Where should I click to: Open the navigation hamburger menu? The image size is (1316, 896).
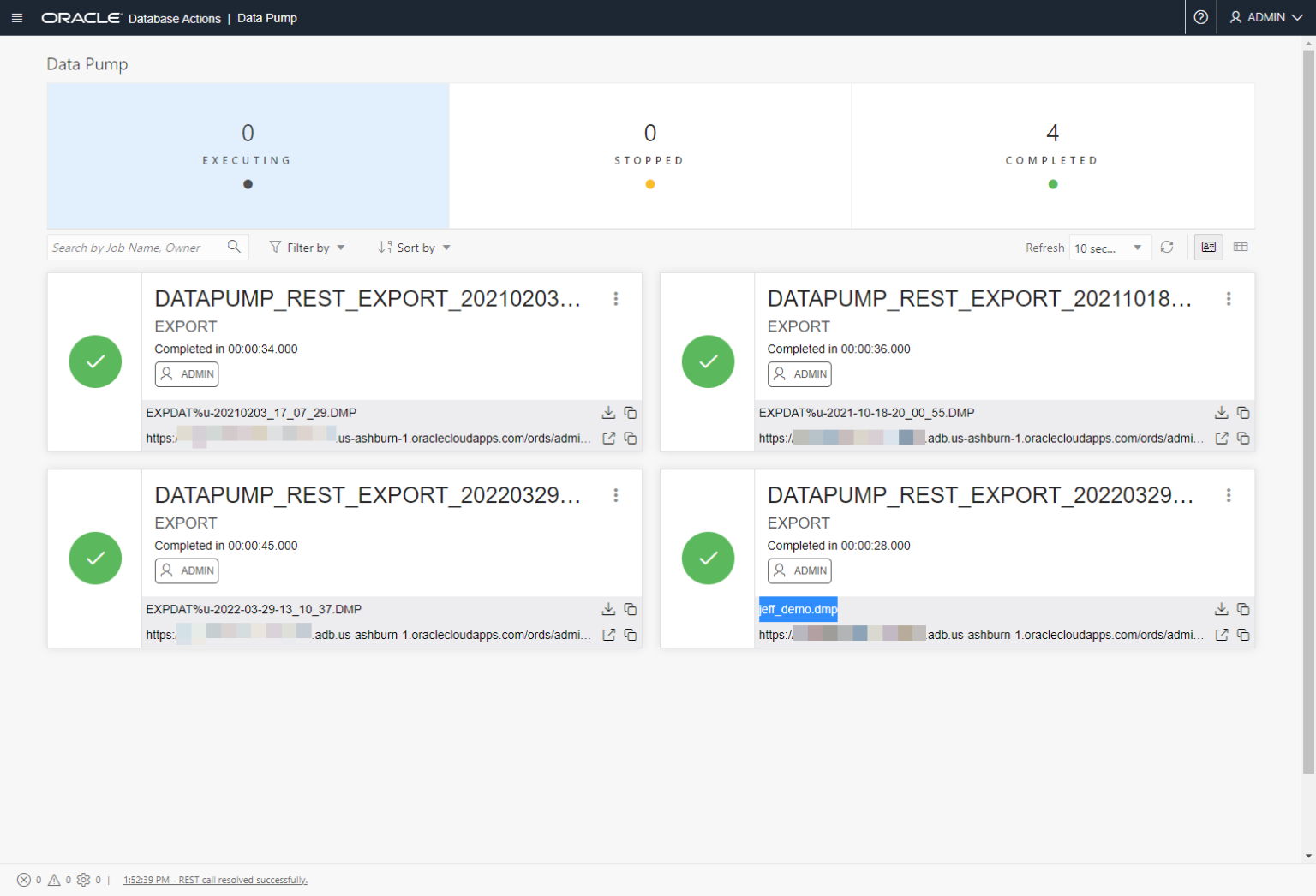pos(17,17)
